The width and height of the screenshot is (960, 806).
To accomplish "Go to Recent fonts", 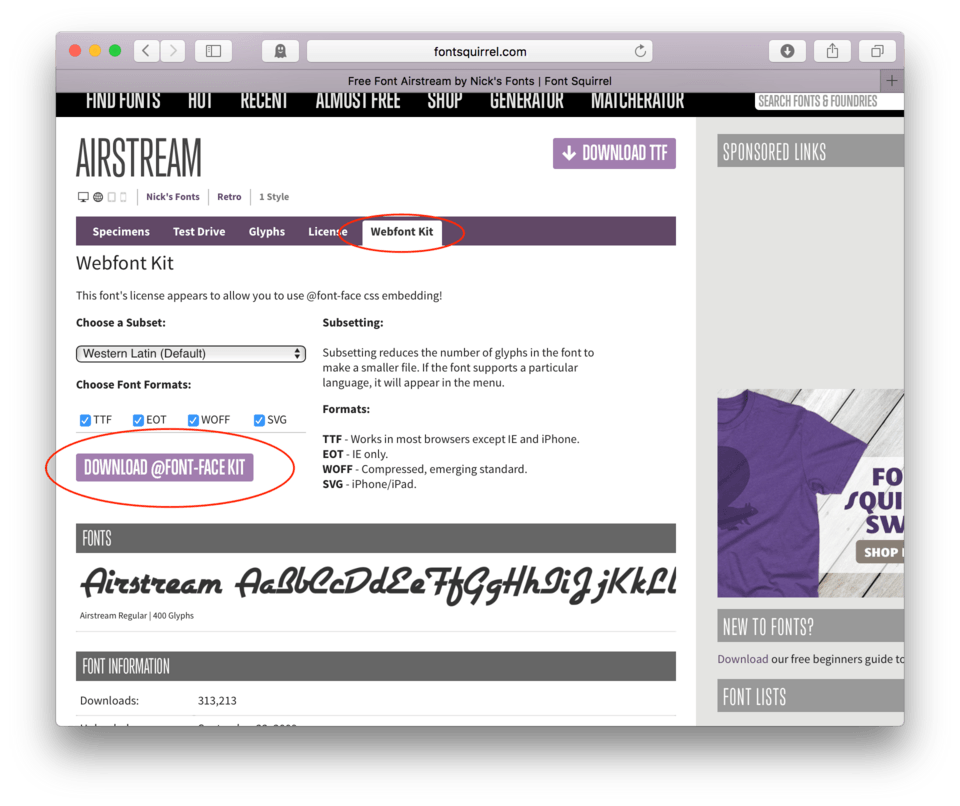I will (x=264, y=101).
